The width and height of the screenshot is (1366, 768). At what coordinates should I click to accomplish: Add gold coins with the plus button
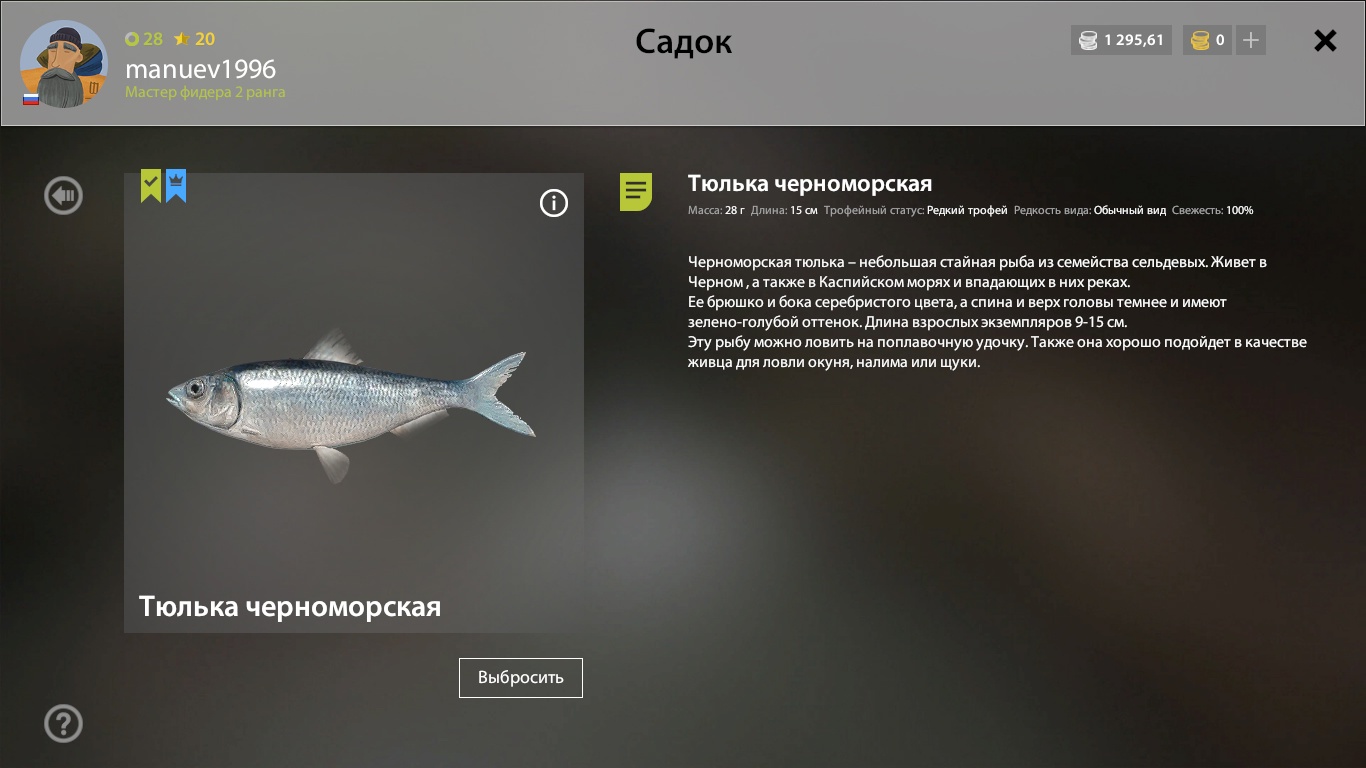1251,40
